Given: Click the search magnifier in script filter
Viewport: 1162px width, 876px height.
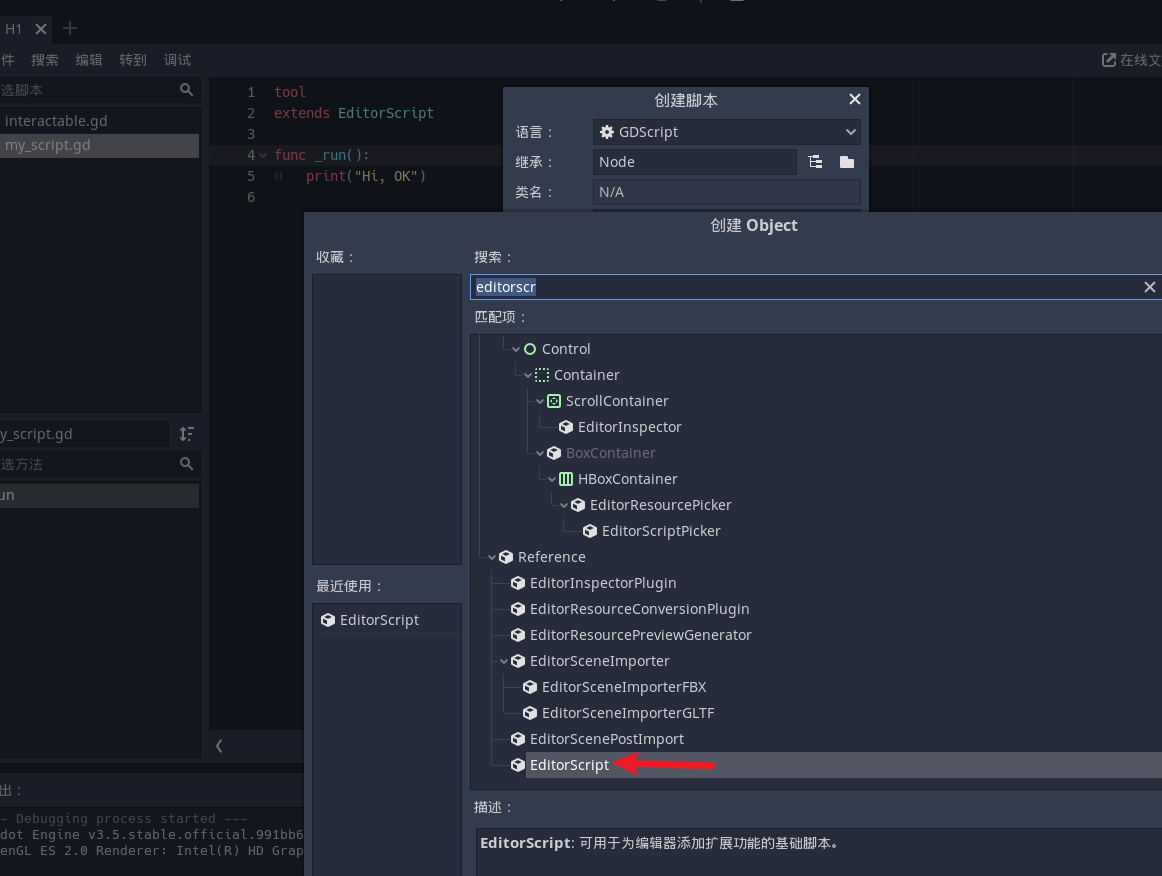Looking at the screenshot, I should coord(186,90).
